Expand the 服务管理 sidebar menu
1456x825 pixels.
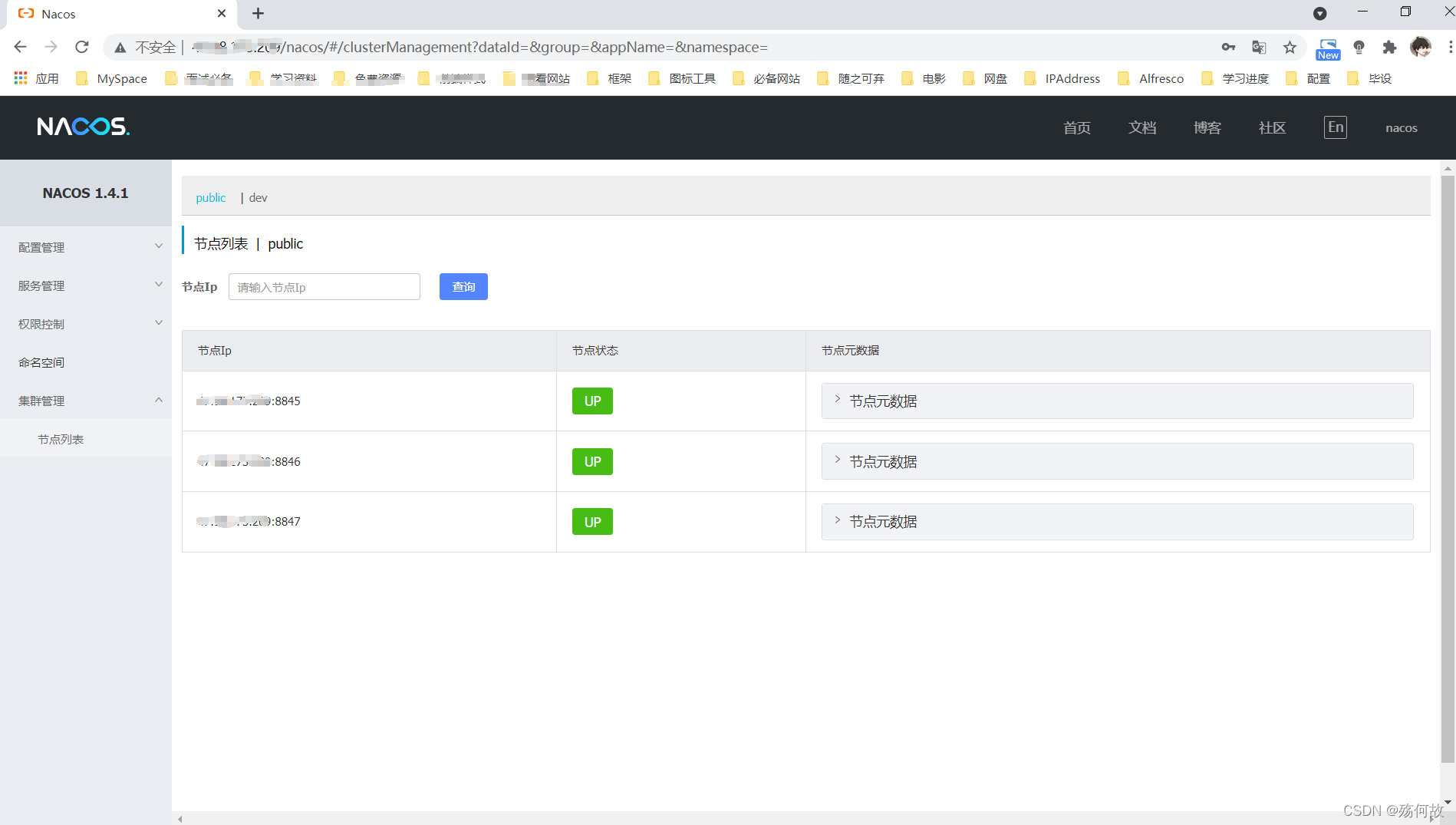pyautogui.click(x=86, y=285)
